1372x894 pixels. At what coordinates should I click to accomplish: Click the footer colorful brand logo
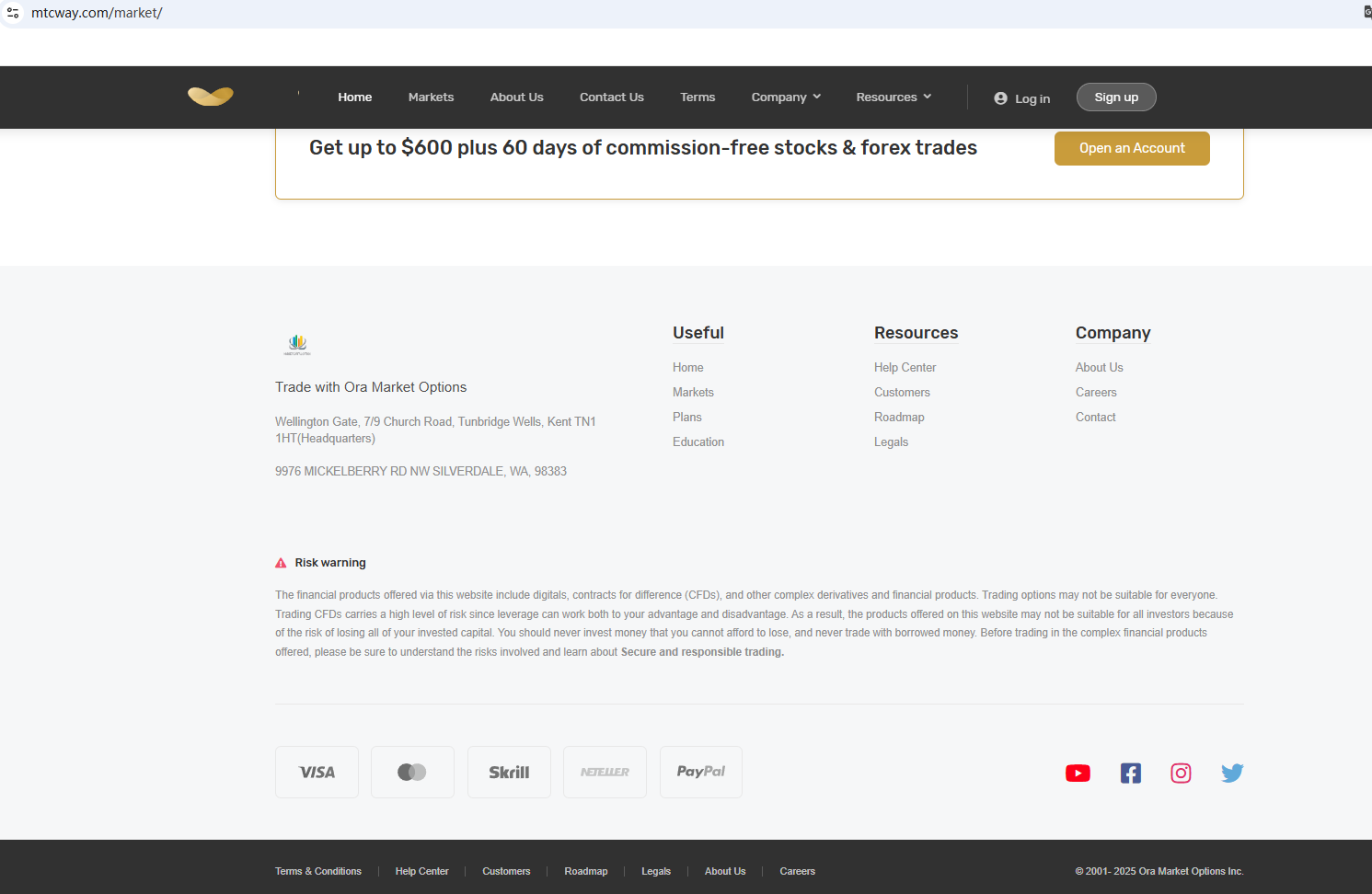point(297,345)
